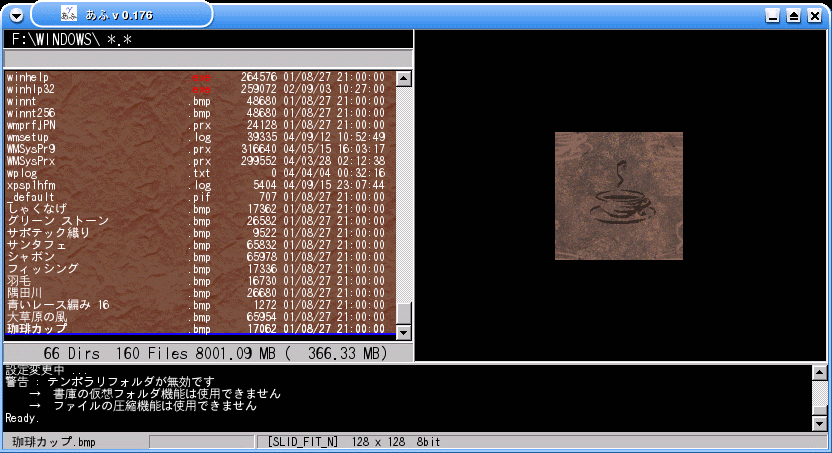Click message log scrollbar up arrow
832x453 pixels.
coord(819,372)
